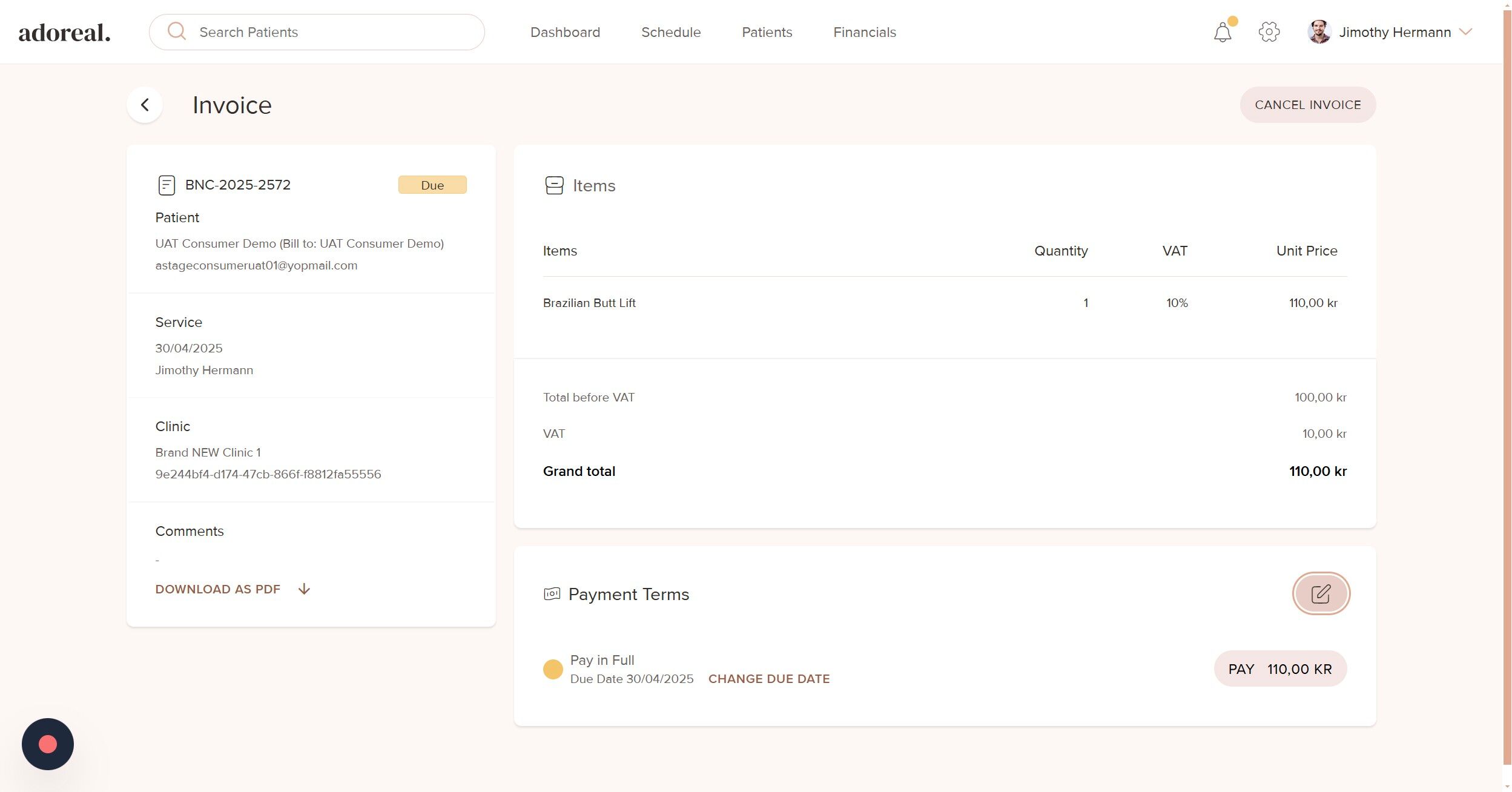Open the Dashboard menu item
1512x792 pixels.
click(565, 32)
